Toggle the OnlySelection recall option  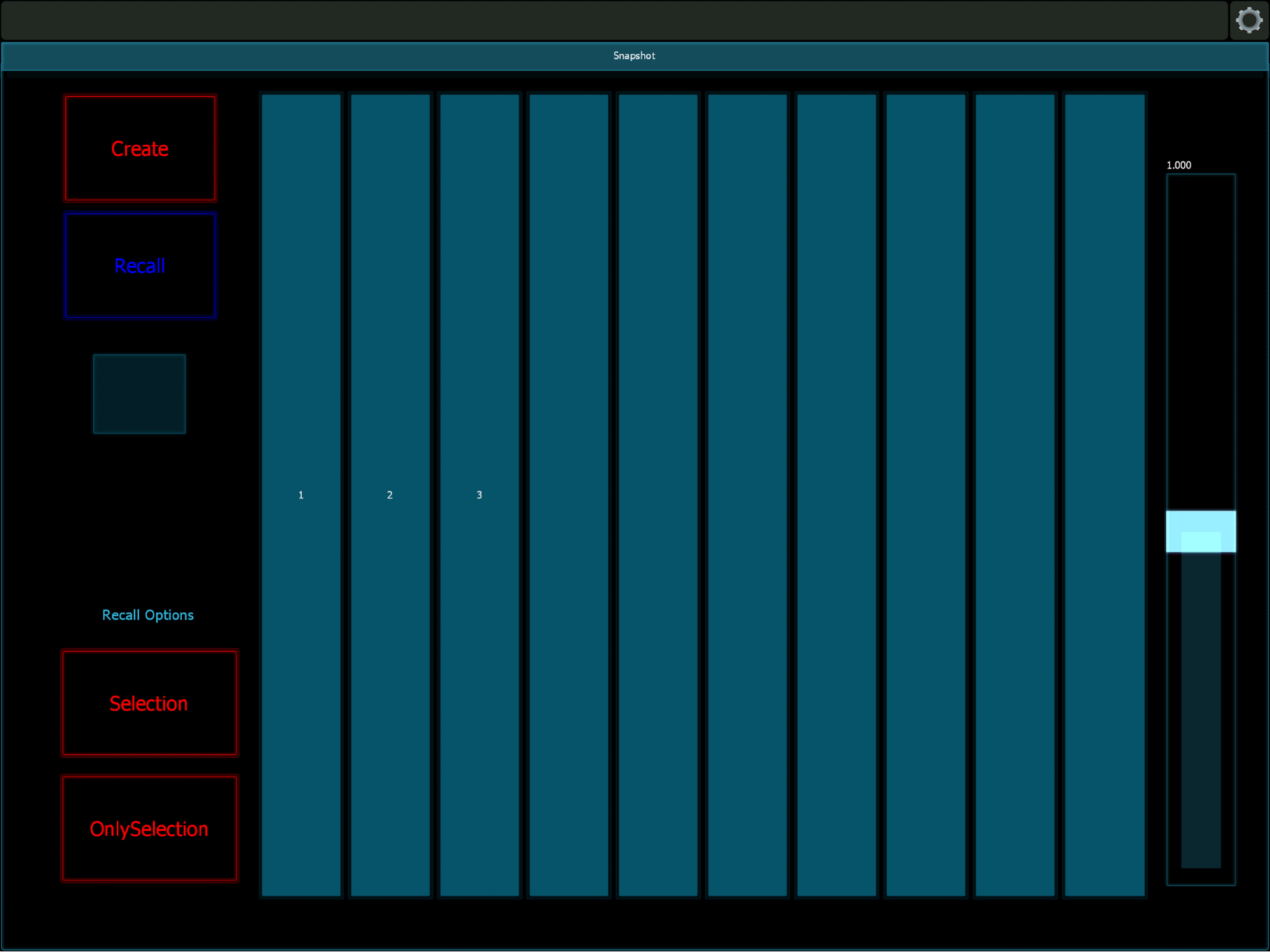[x=149, y=829]
